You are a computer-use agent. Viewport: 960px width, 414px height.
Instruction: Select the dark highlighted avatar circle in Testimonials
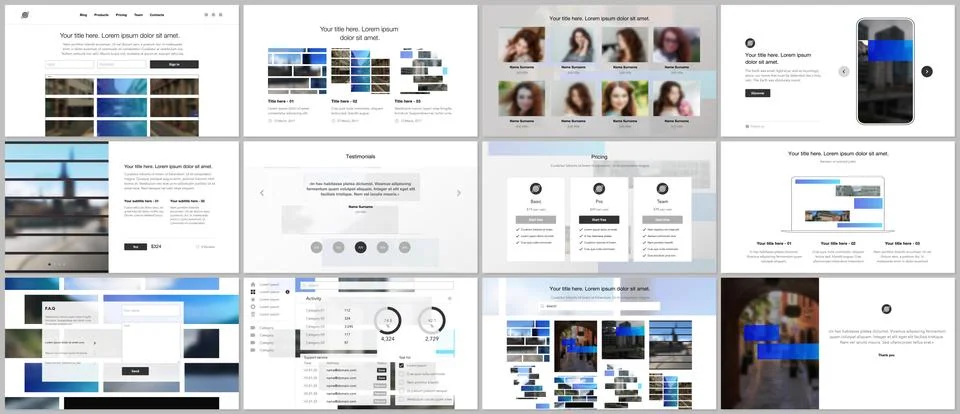(x=361, y=247)
